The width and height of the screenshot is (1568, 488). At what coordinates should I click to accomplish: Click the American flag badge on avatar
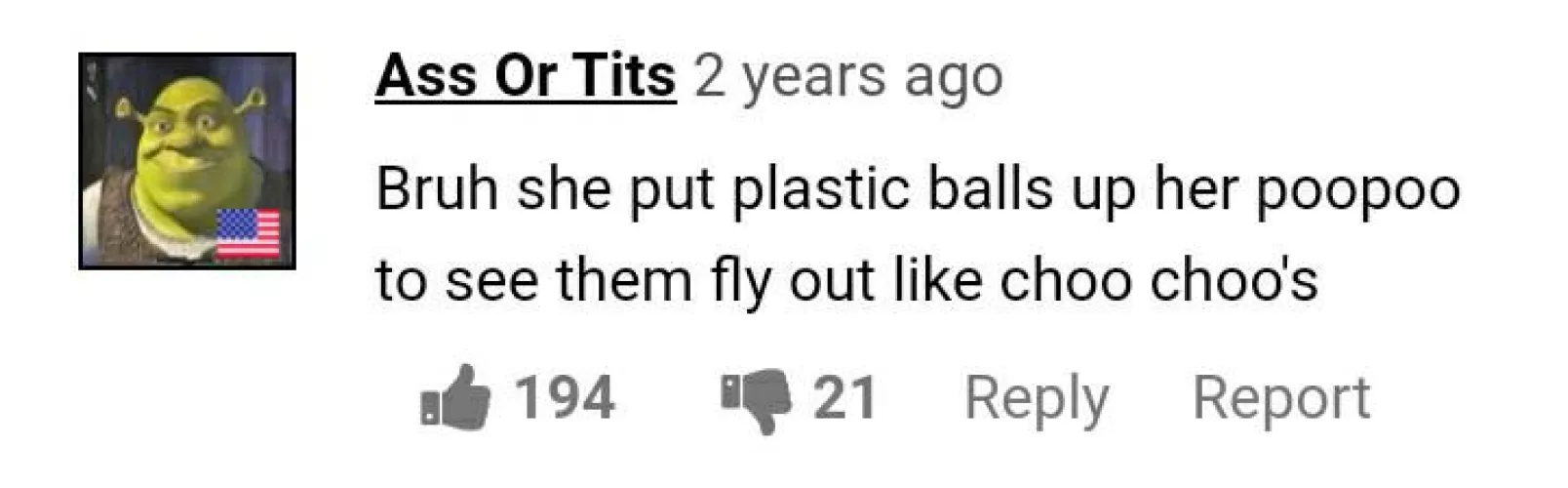tap(248, 233)
